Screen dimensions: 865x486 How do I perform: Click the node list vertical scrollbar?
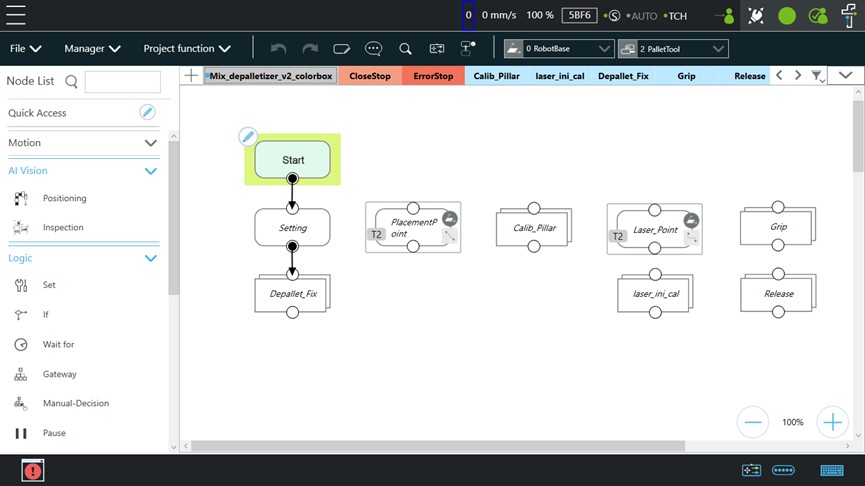(x=174, y=219)
